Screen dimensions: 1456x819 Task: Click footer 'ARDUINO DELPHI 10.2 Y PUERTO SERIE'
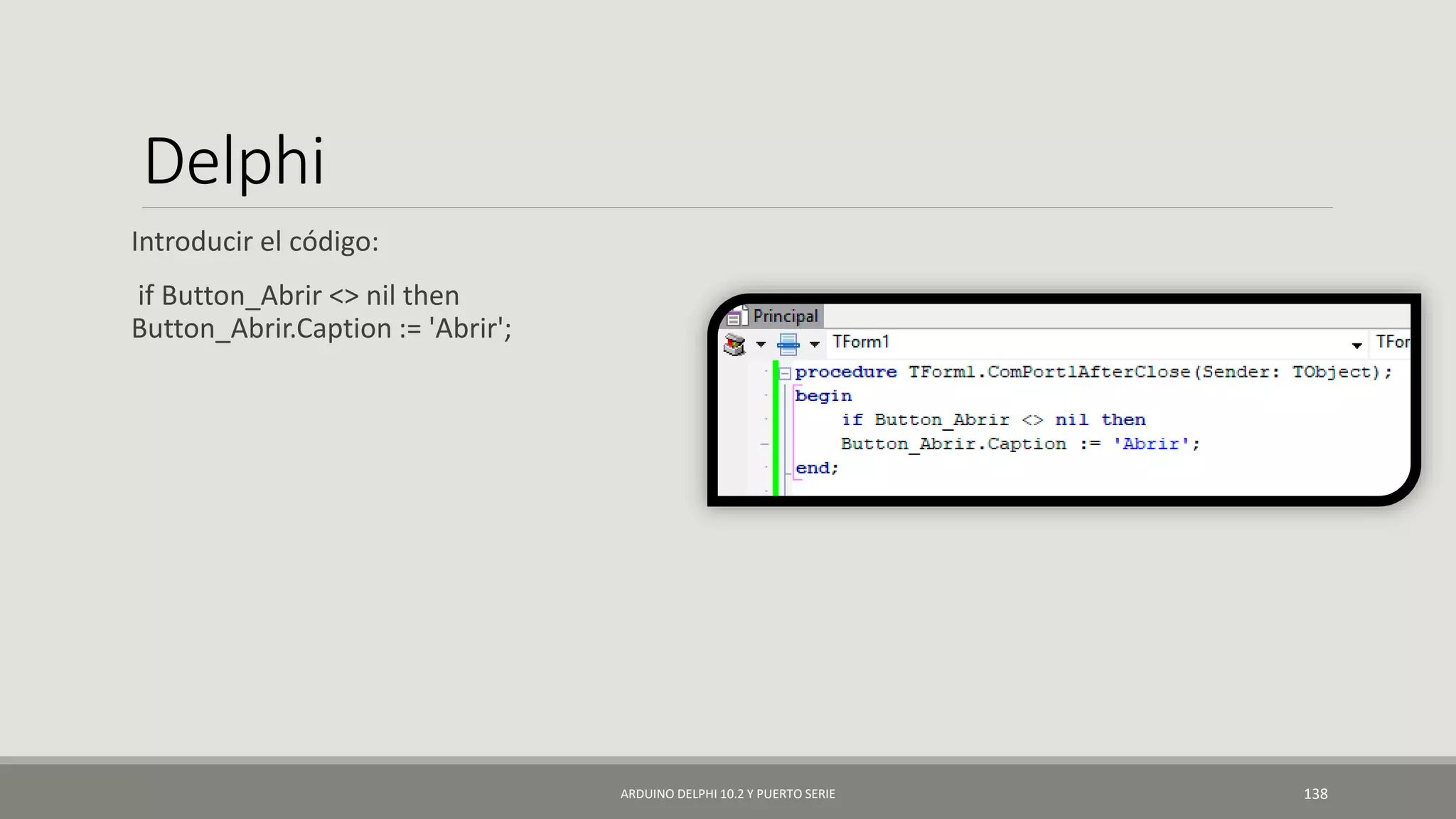[x=728, y=794]
